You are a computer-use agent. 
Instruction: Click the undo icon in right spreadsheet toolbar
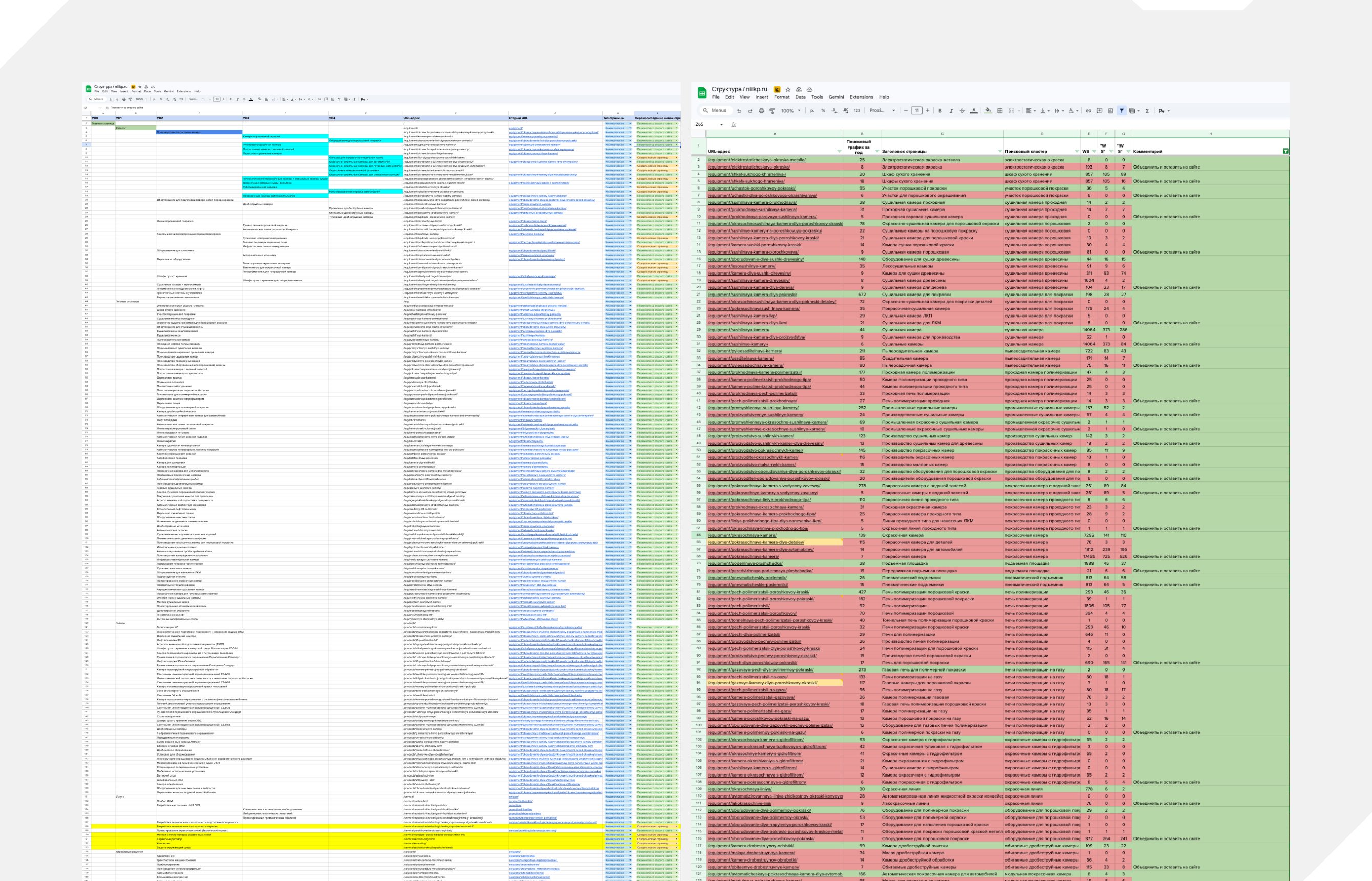coord(739,111)
